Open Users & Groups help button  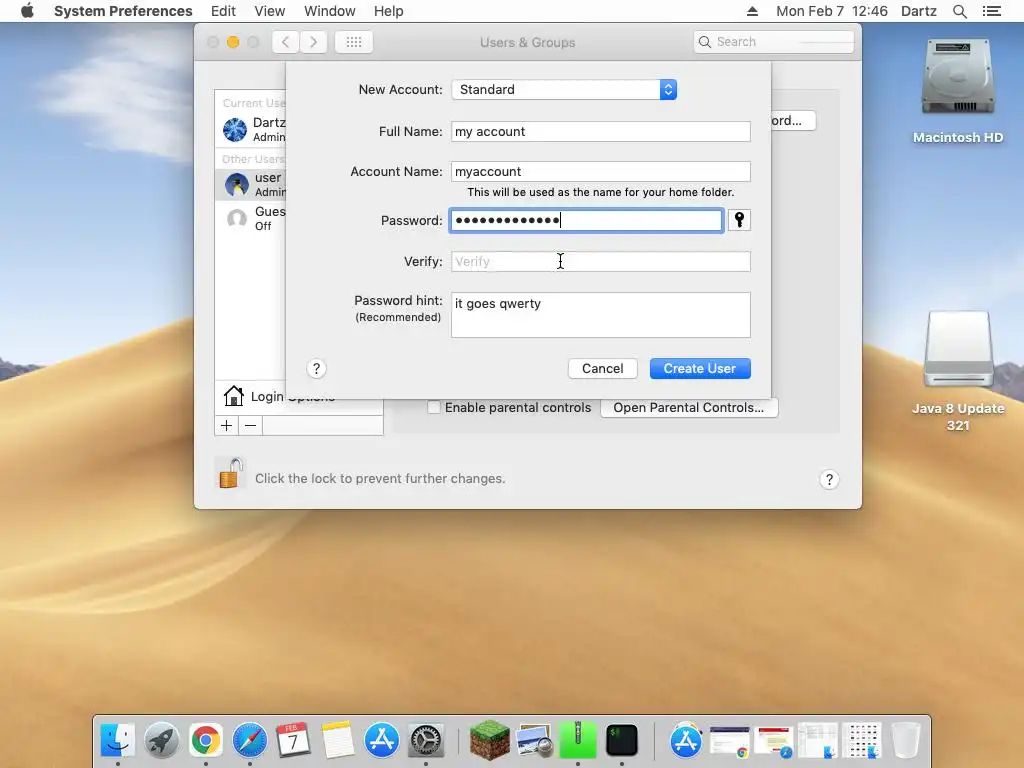829,479
